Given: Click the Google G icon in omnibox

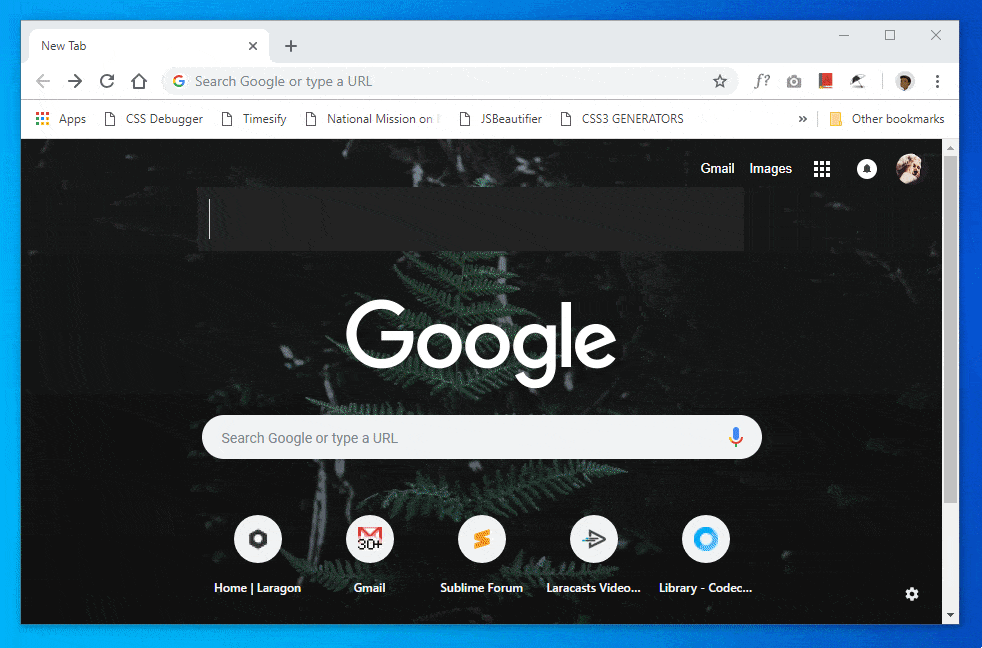Looking at the screenshot, I should (x=179, y=81).
